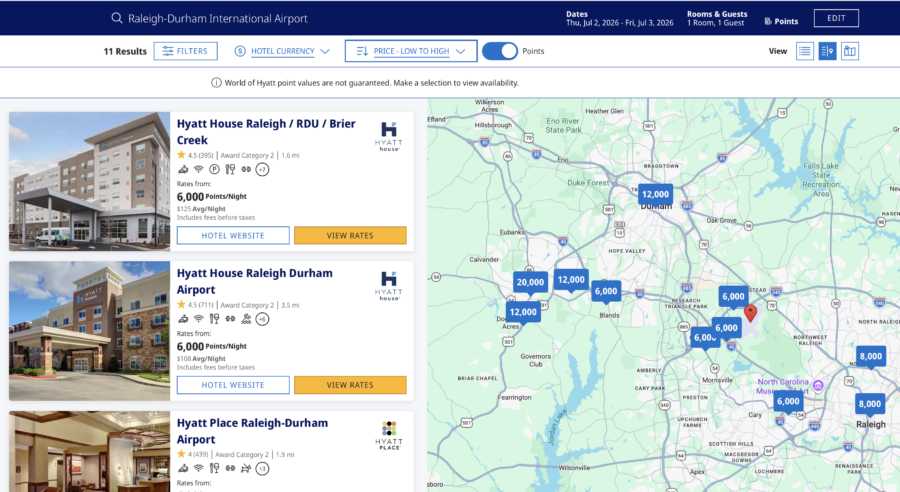Click the '$125 Avg/Night' text
Image resolution: width=900 pixels, height=492 pixels.
pyautogui.click(x=201, y=209)
